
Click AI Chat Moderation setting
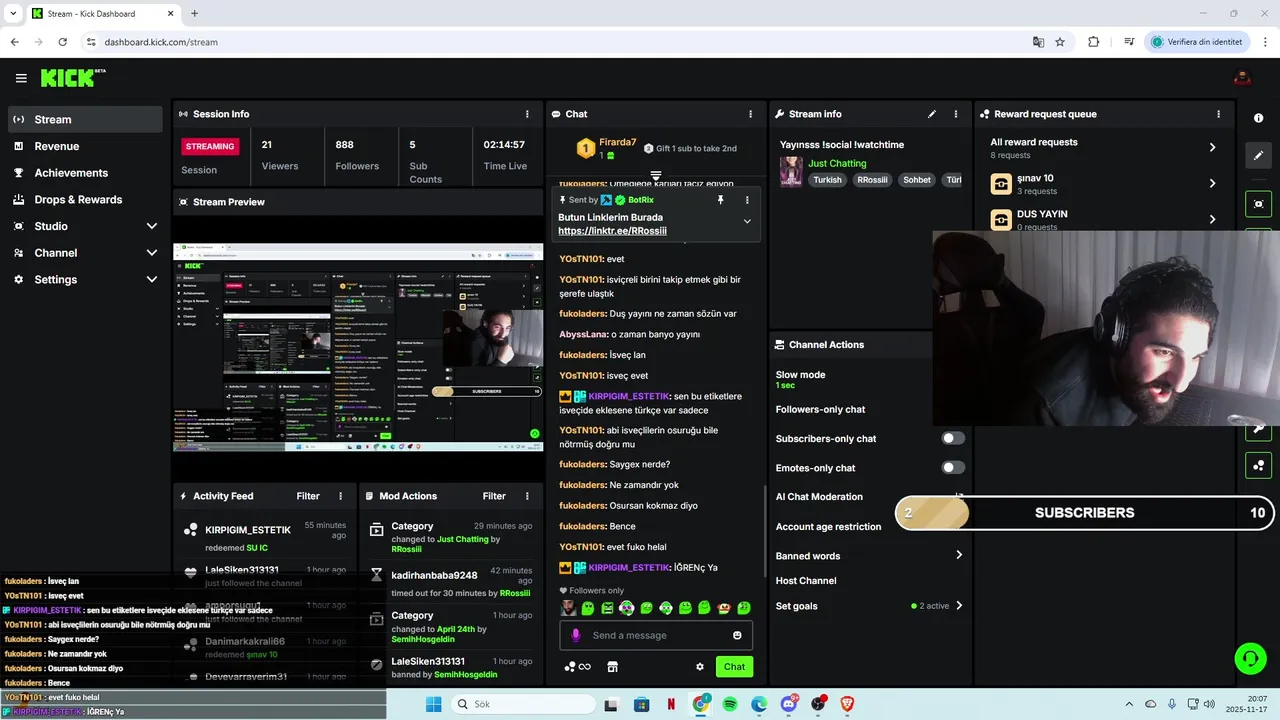pos(819,497)
